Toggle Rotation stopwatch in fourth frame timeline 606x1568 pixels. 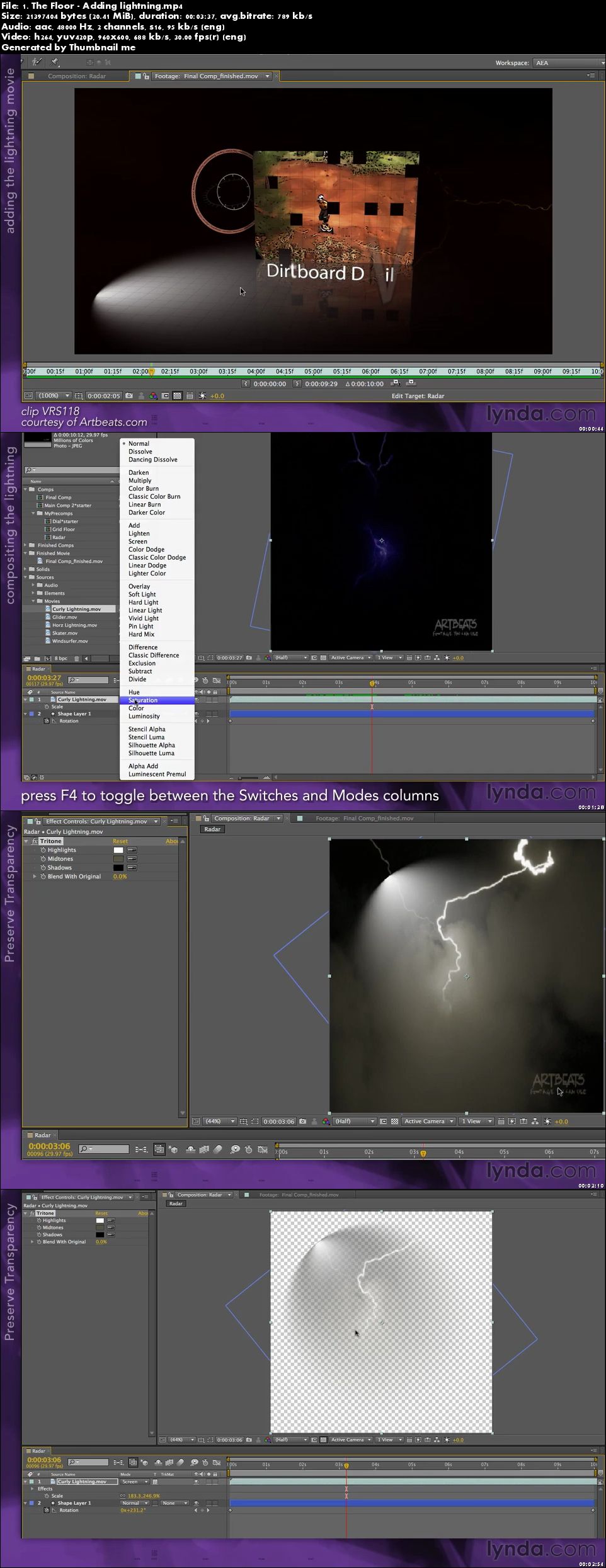(x=47, y=1510)
